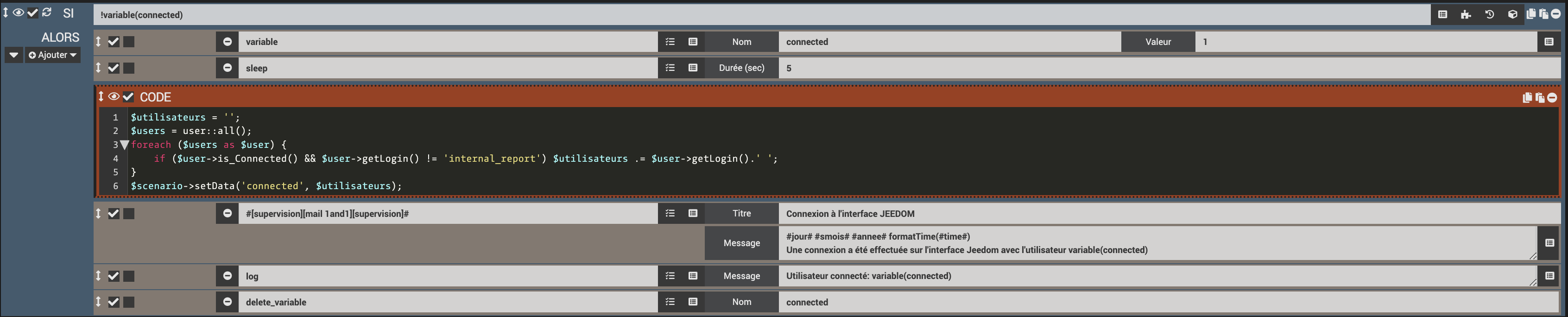Remove the log action with its minus button

click(x=227, y=276)
